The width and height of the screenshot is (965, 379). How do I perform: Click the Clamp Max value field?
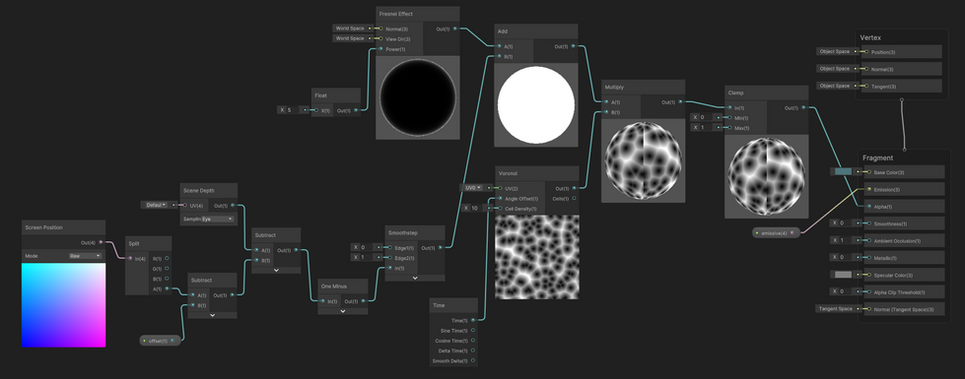click(707, 127)
